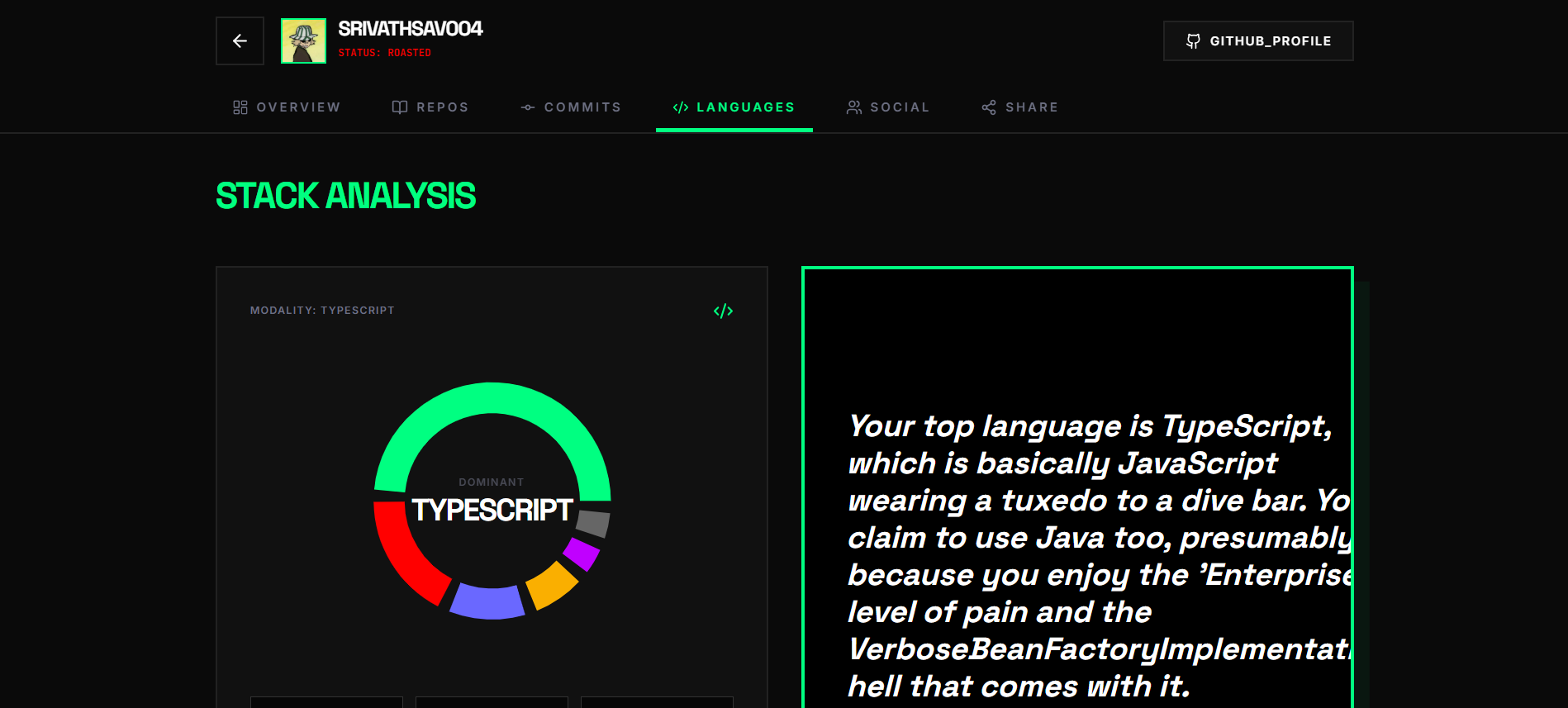
Task: Click the Repos book icon
Action: (x=400, y=107)
